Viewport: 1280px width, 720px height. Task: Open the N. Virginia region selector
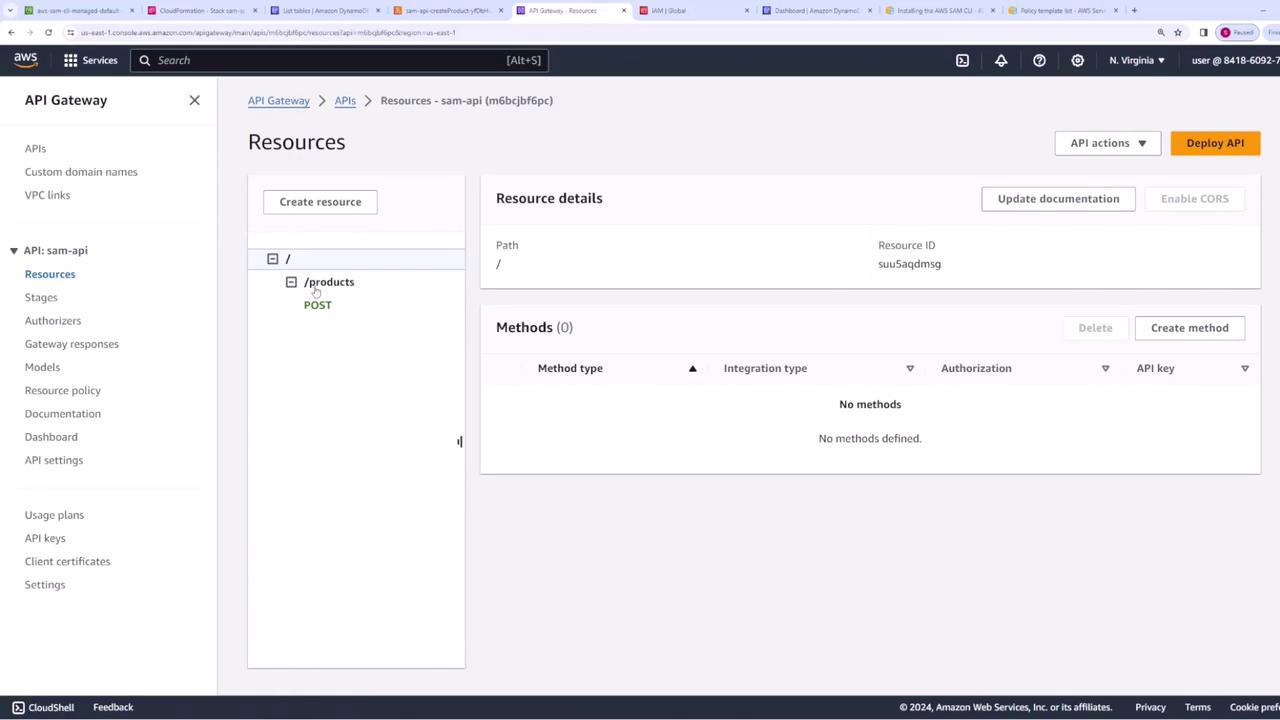click(x=1137, y=60)
